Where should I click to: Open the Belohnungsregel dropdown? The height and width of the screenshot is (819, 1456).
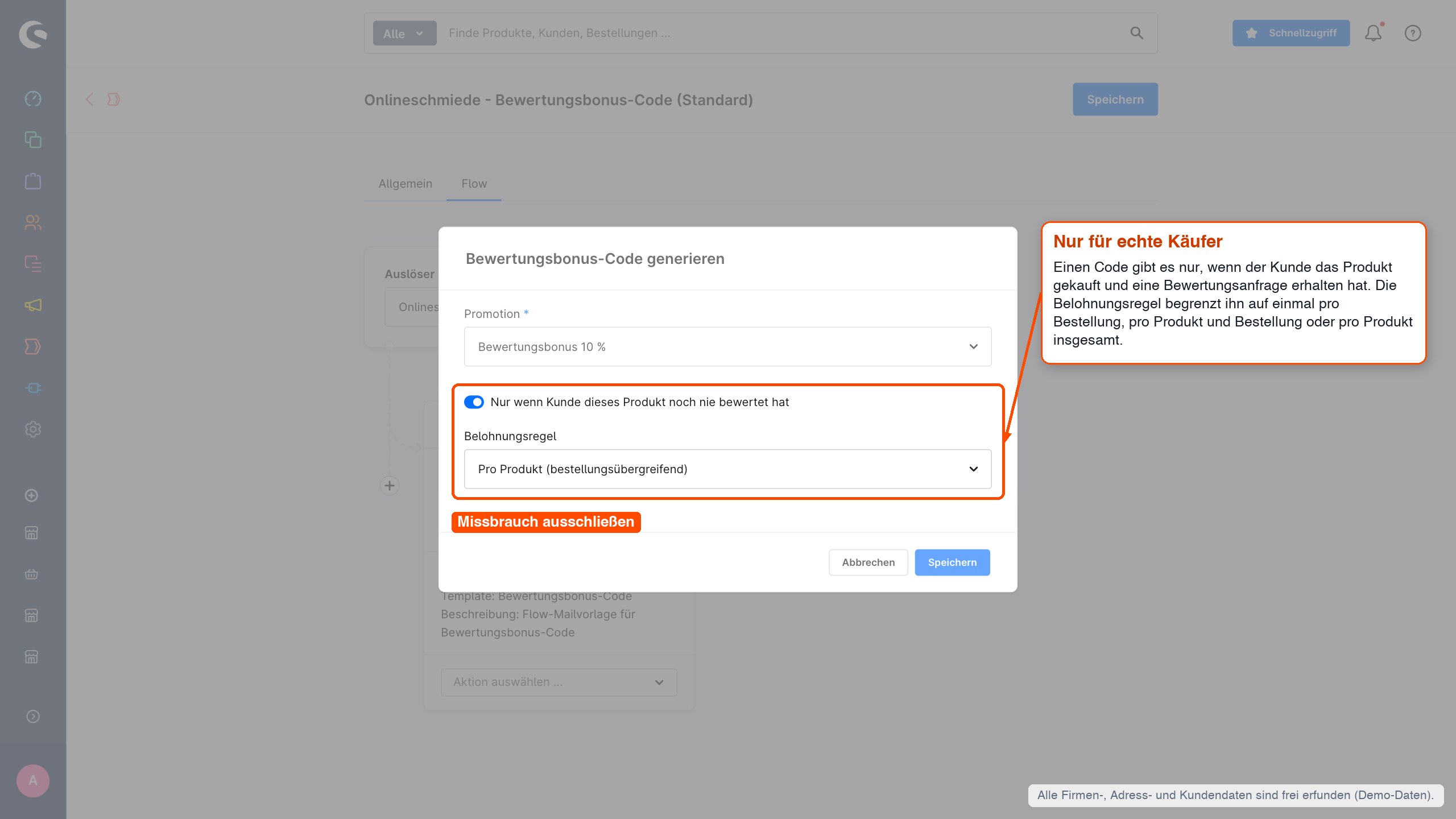click(727, 469)
